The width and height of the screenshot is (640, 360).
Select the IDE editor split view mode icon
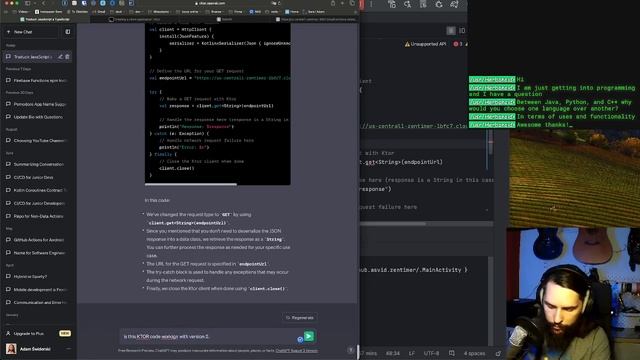point(462,31)
